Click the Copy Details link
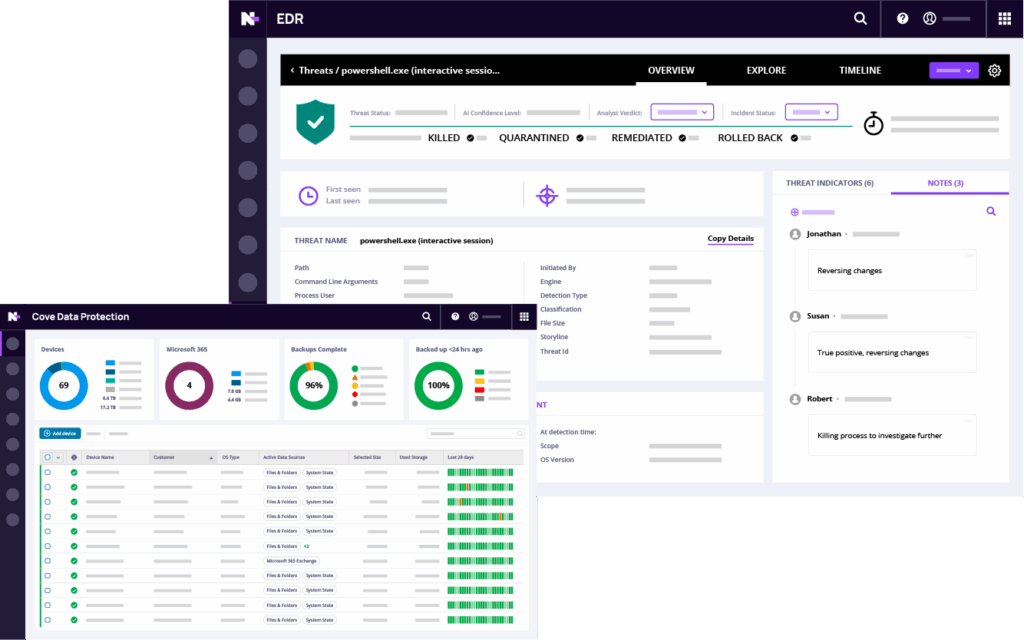1024x640 pixels. coord(730,239)
